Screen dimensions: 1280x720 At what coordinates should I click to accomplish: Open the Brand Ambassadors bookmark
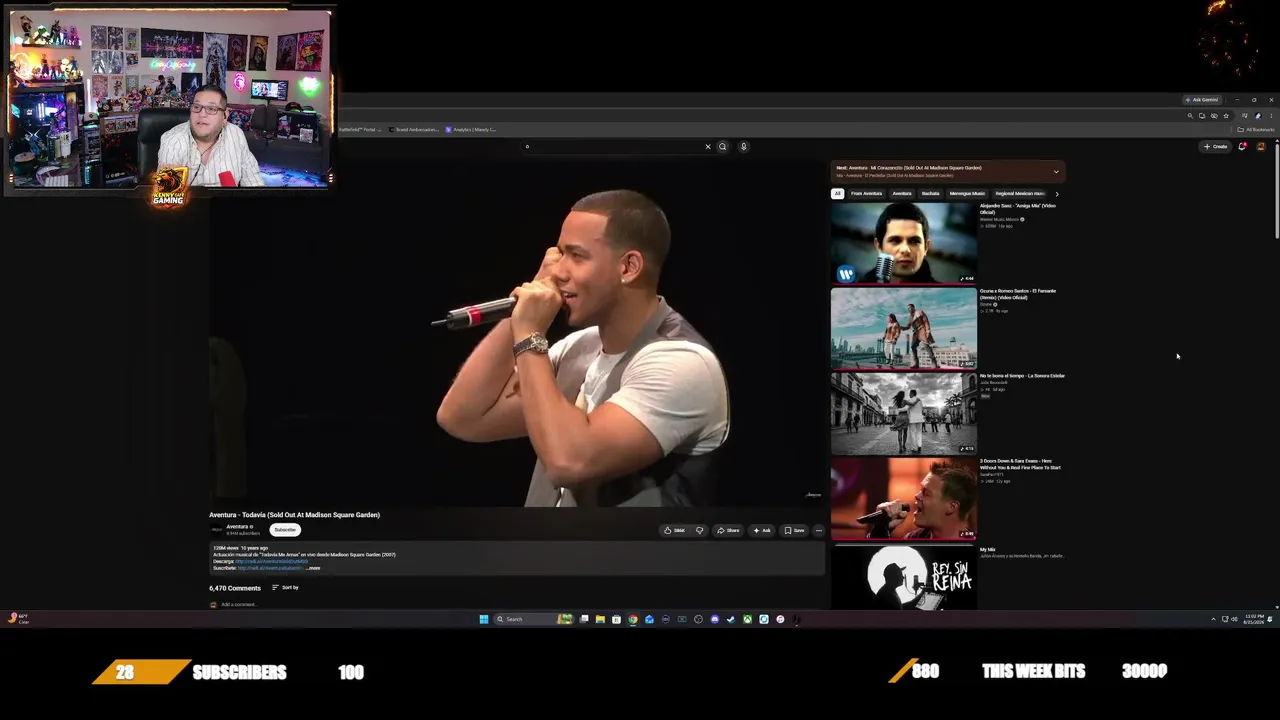point(415,129)
